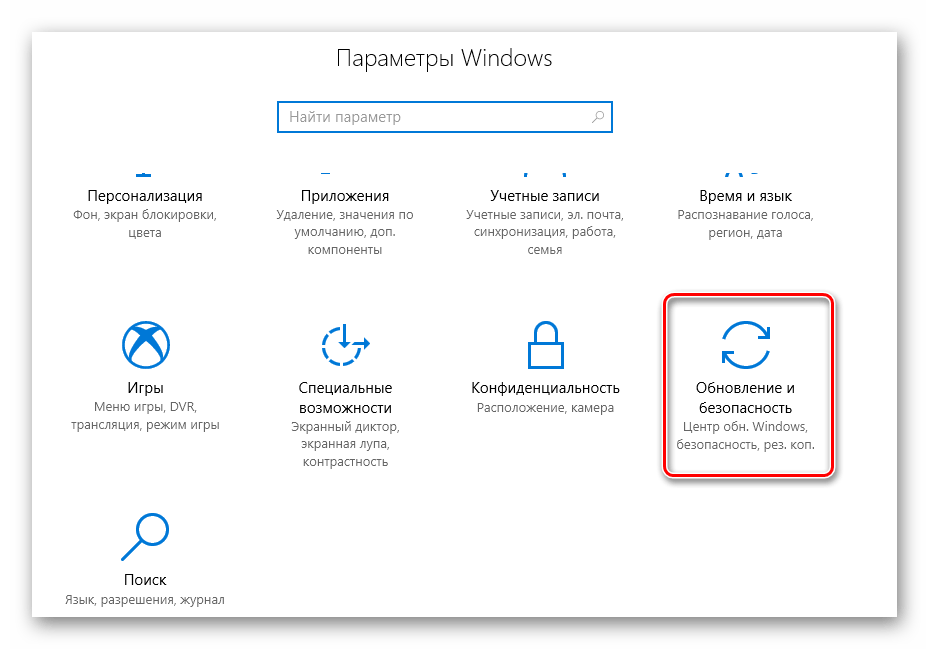Open the Персонализация settings label
The height and width of the screenshot is (649, 929).
(x=145, y=196)
